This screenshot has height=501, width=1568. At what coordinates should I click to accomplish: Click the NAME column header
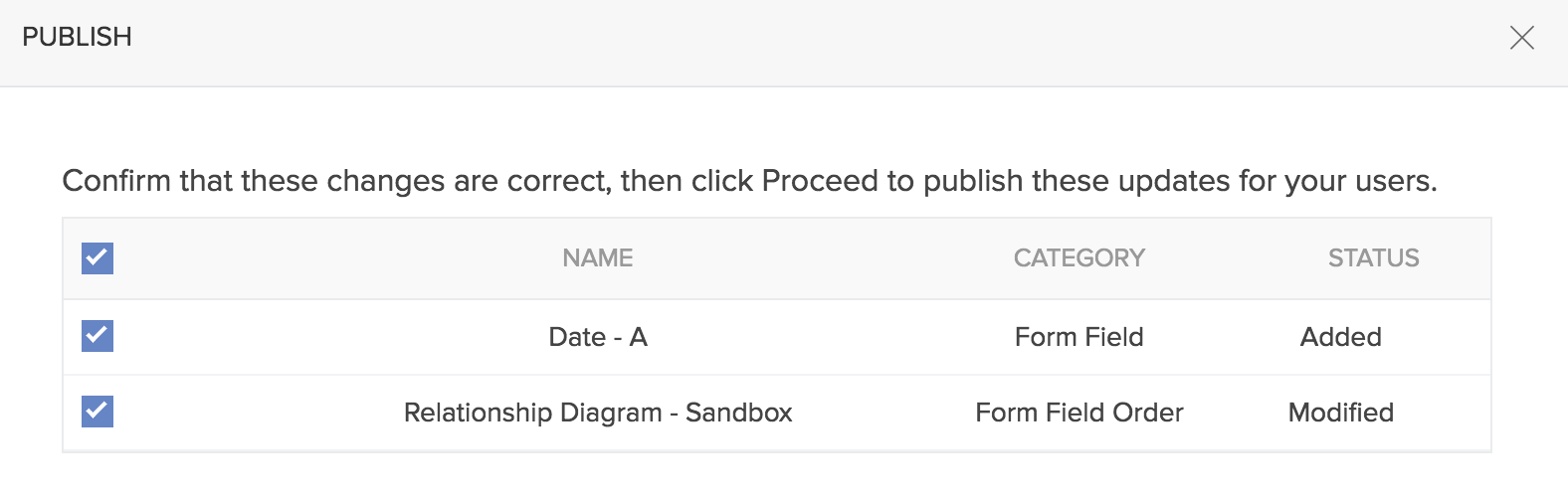click(x=597, y=258)
